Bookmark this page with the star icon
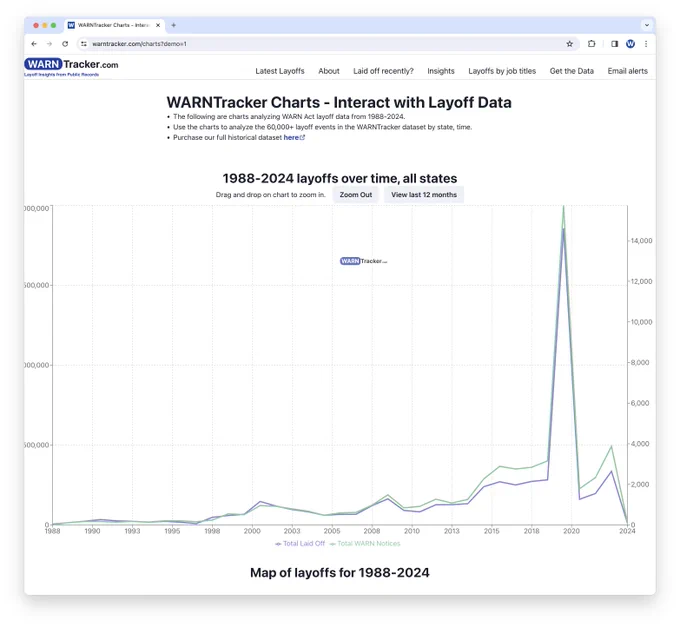This screenshot has width=680, height=627. pos(569,44)
